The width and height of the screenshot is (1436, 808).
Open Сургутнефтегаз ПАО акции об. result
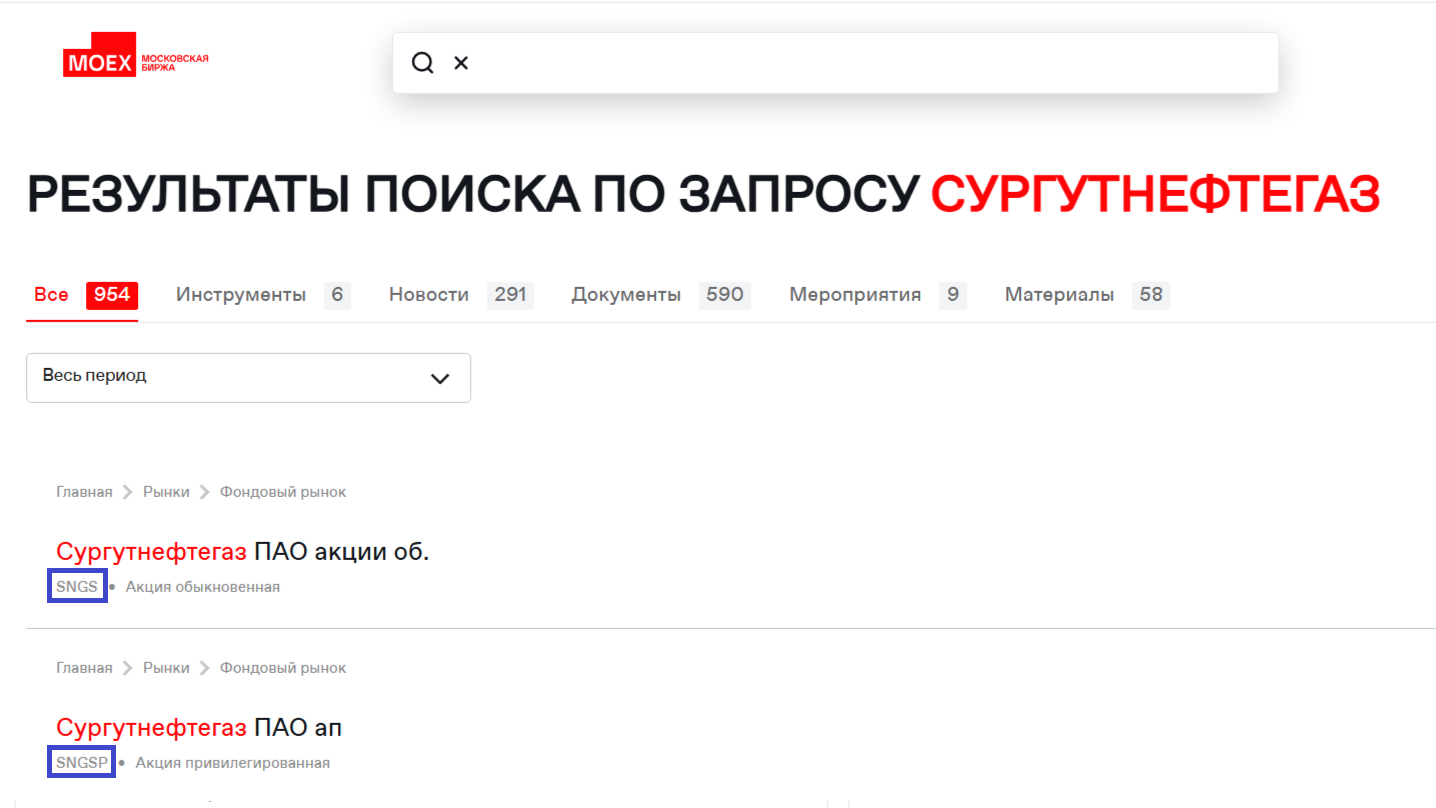tap(243, 552)
